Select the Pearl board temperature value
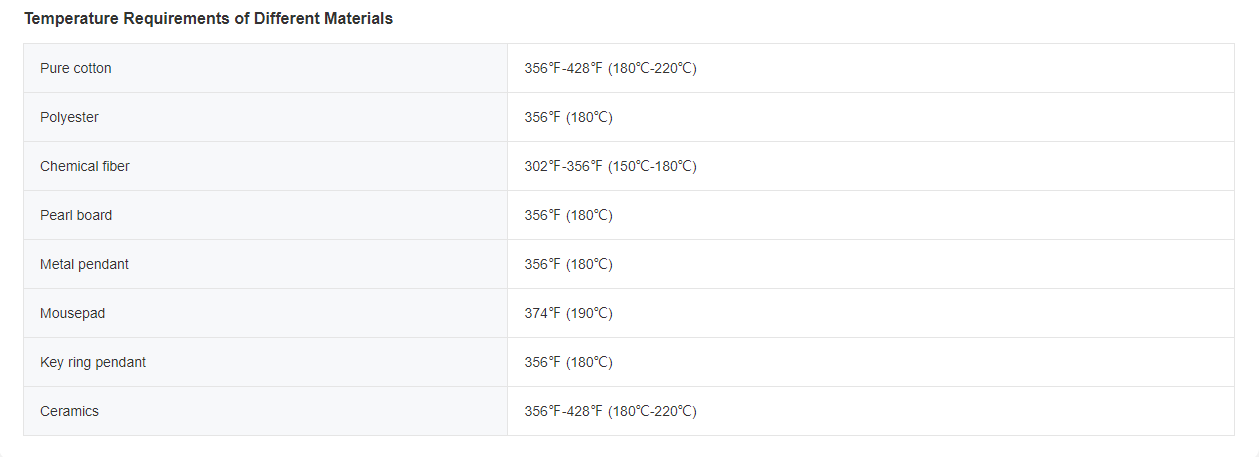 point(568,215)
